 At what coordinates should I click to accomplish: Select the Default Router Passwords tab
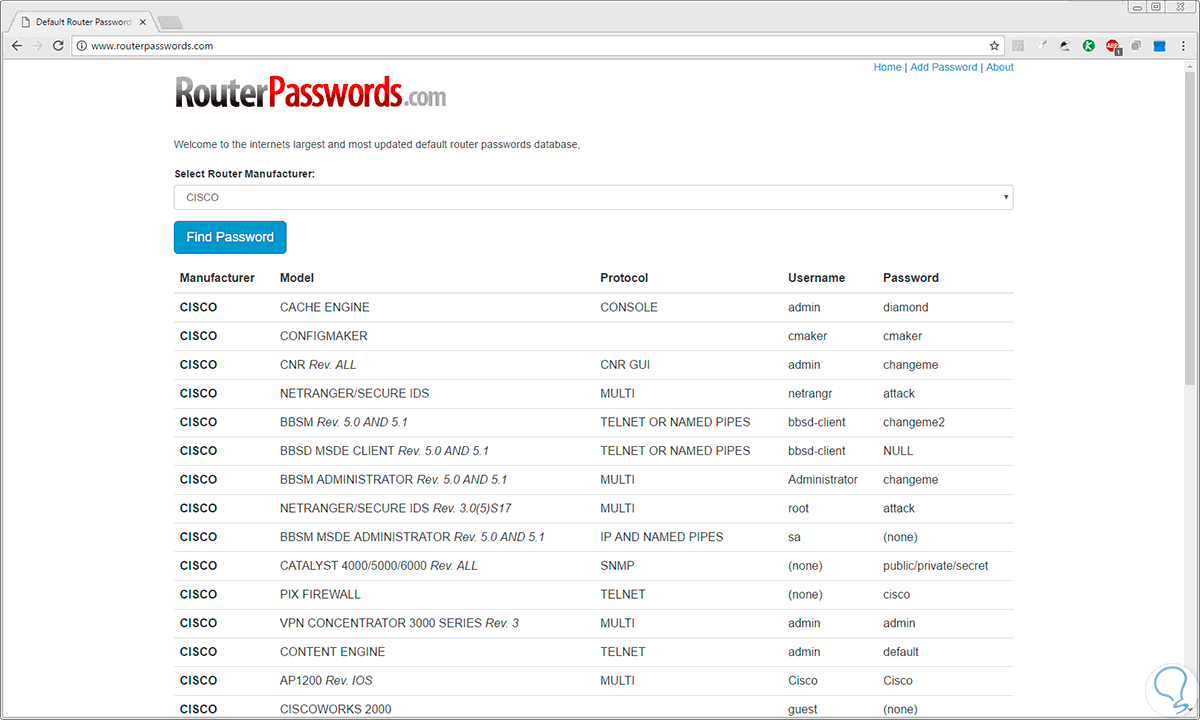(83, 21)
